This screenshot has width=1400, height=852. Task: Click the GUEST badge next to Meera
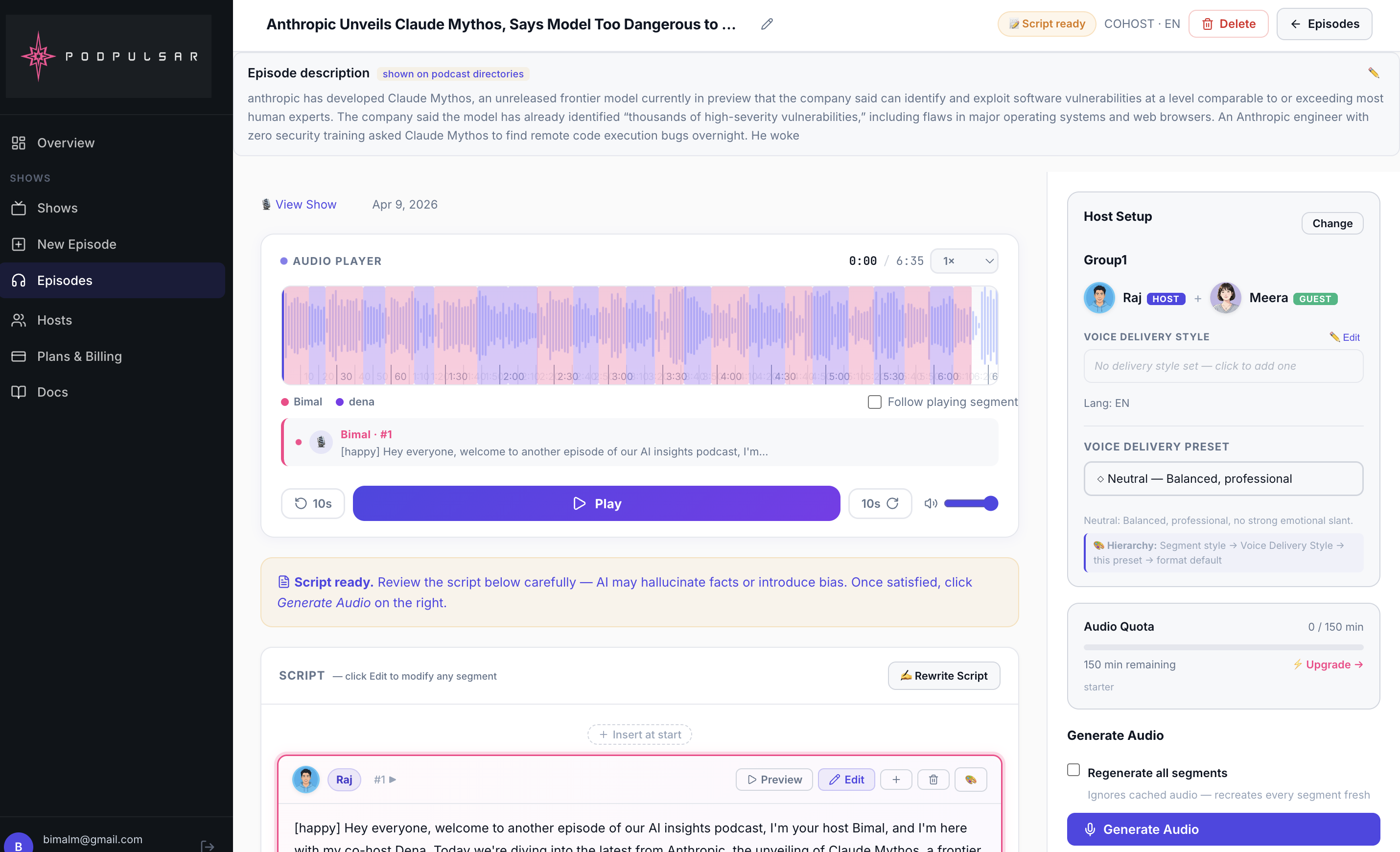point(1315,298)
